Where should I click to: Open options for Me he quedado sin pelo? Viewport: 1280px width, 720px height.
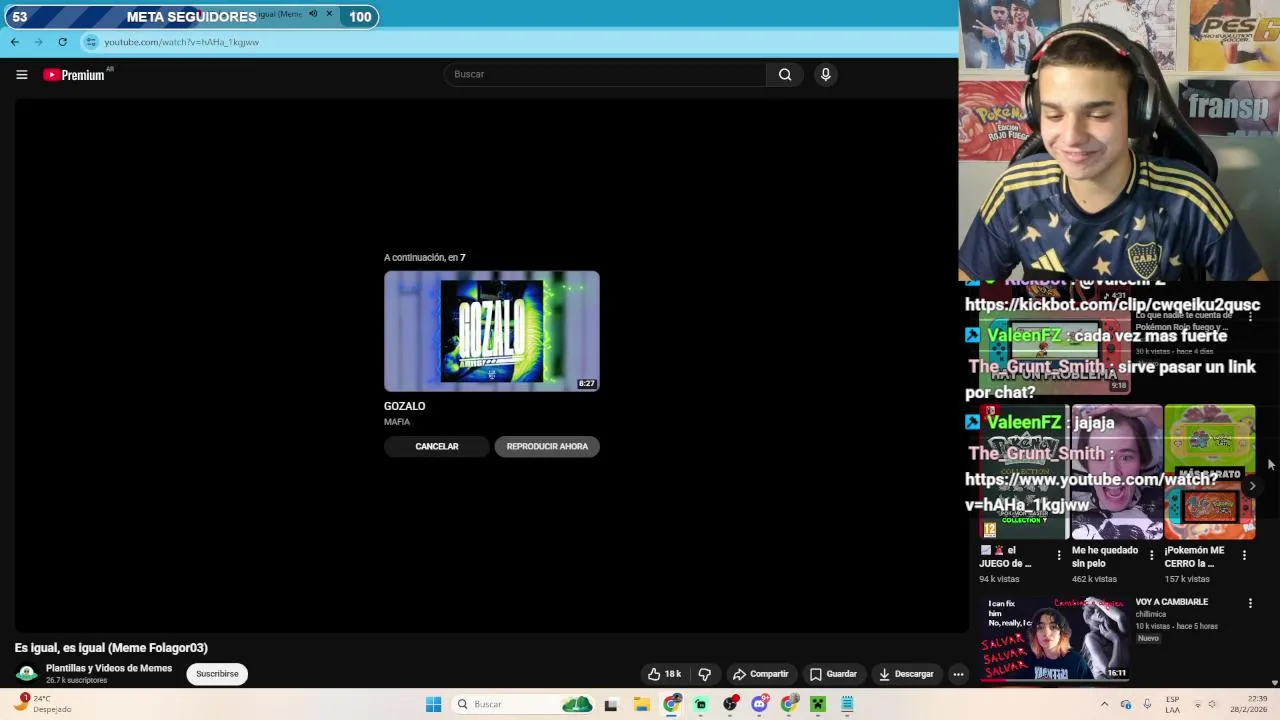pos(1151,555)
